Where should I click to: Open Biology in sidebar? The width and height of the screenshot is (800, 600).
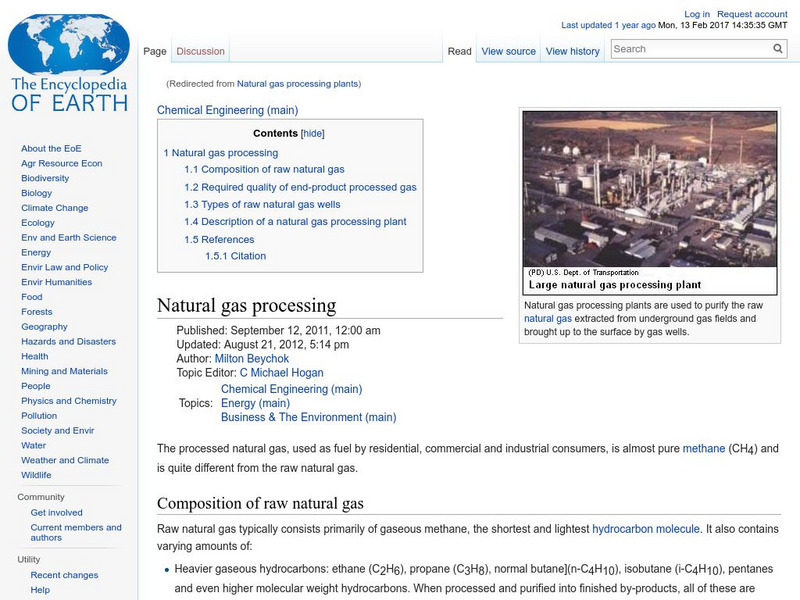point(36,193)
